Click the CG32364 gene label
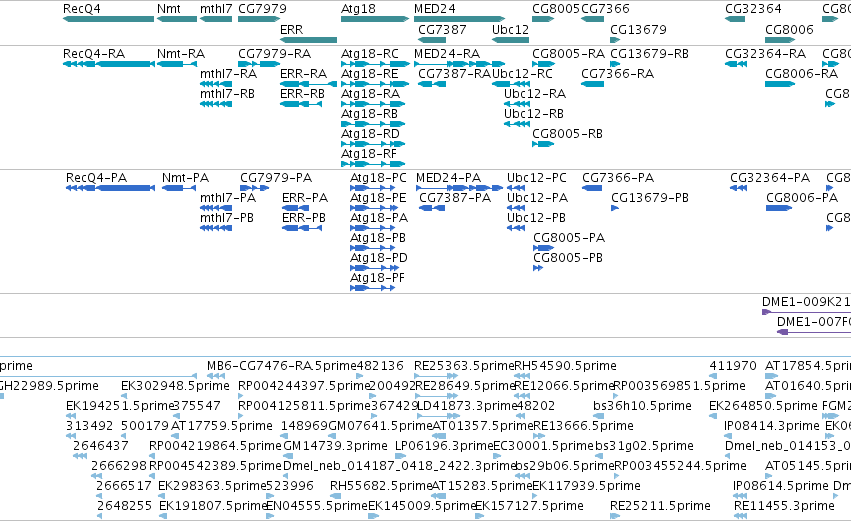The height and width of the screenshot is (521, 851). click(753, 9)
